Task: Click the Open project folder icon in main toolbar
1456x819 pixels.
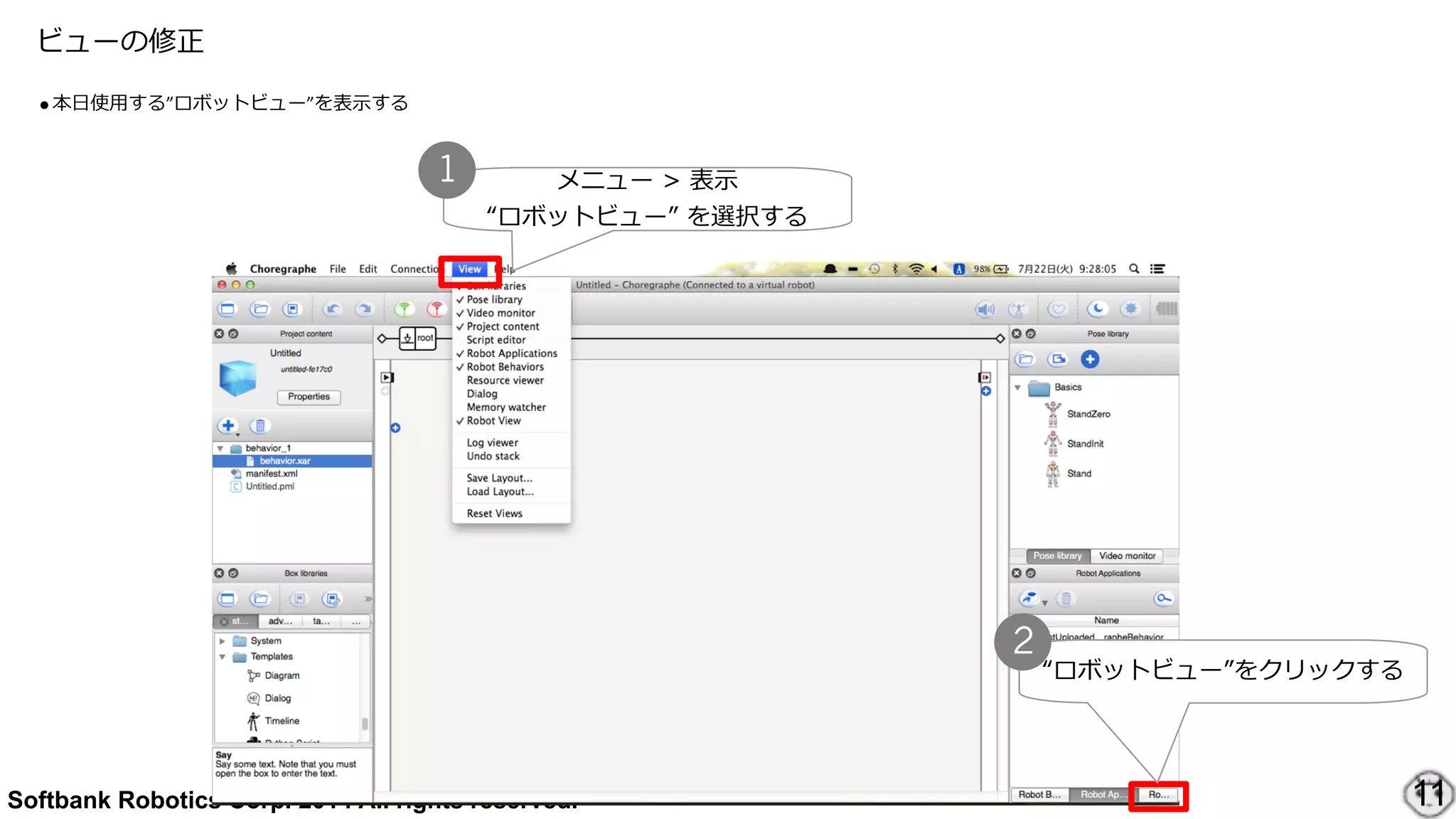Action: [260, 309]
